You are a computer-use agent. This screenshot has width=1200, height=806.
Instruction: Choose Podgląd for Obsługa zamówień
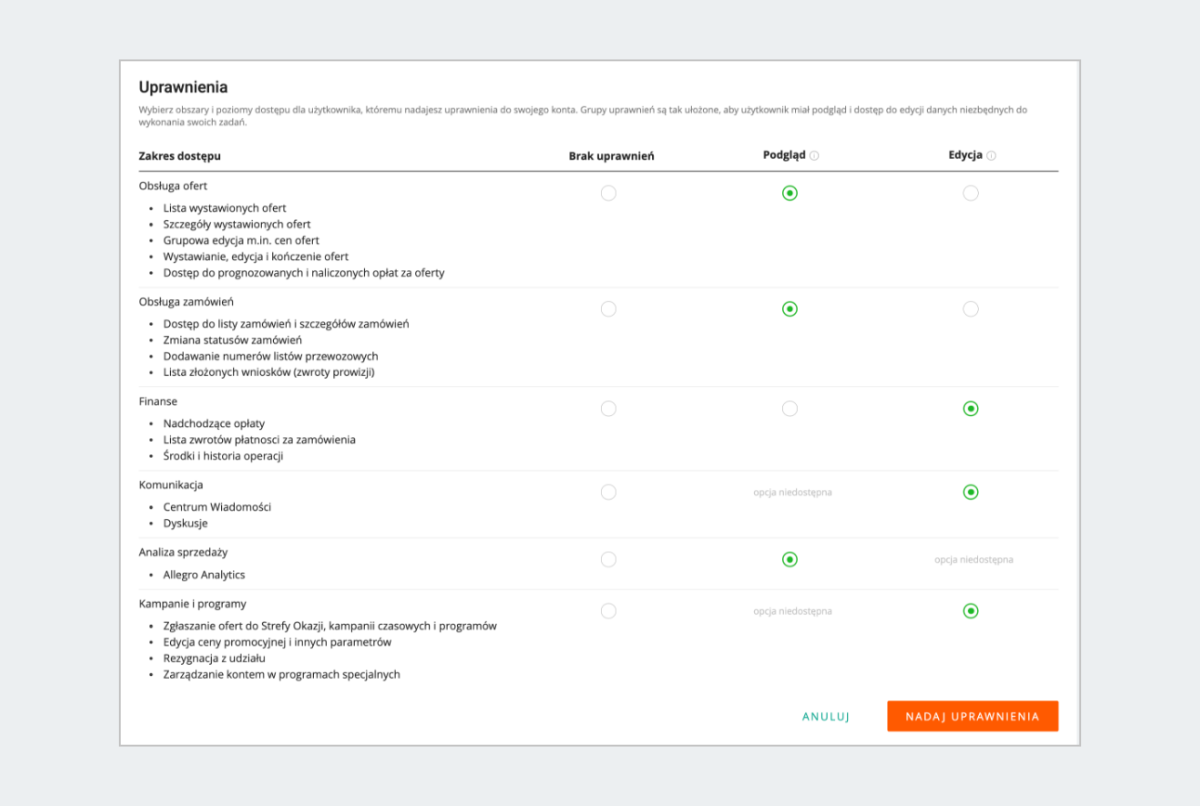click(790, 309)
